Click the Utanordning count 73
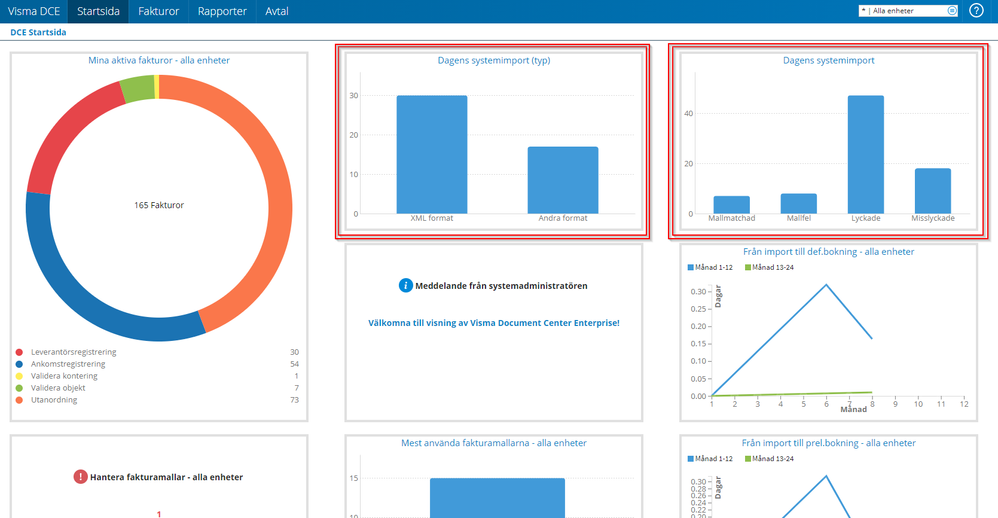This screenshot has width=998, height=518. click(x=294, y=400)
